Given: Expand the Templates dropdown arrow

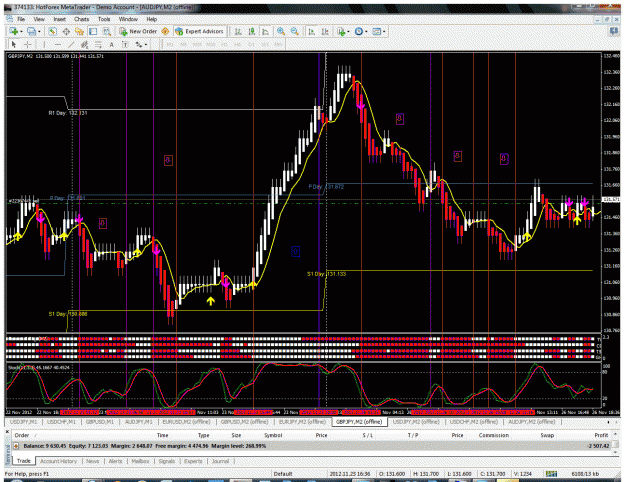Looking at the screenshot, I should [384, 32].
